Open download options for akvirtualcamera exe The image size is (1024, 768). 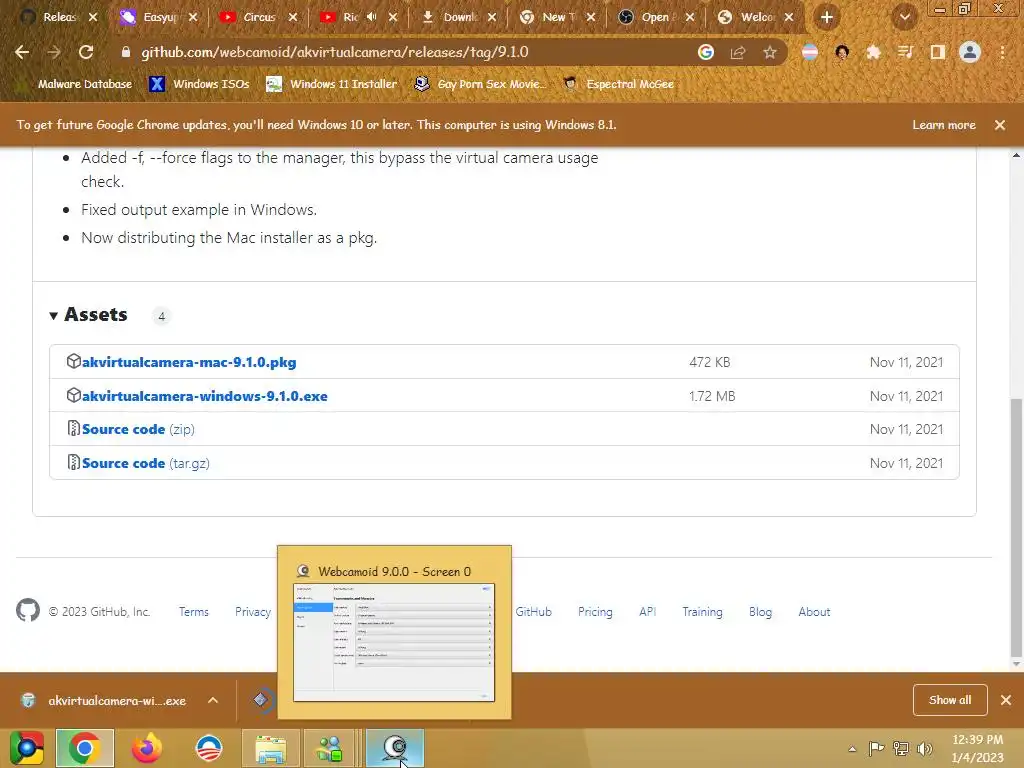point(213,700)
